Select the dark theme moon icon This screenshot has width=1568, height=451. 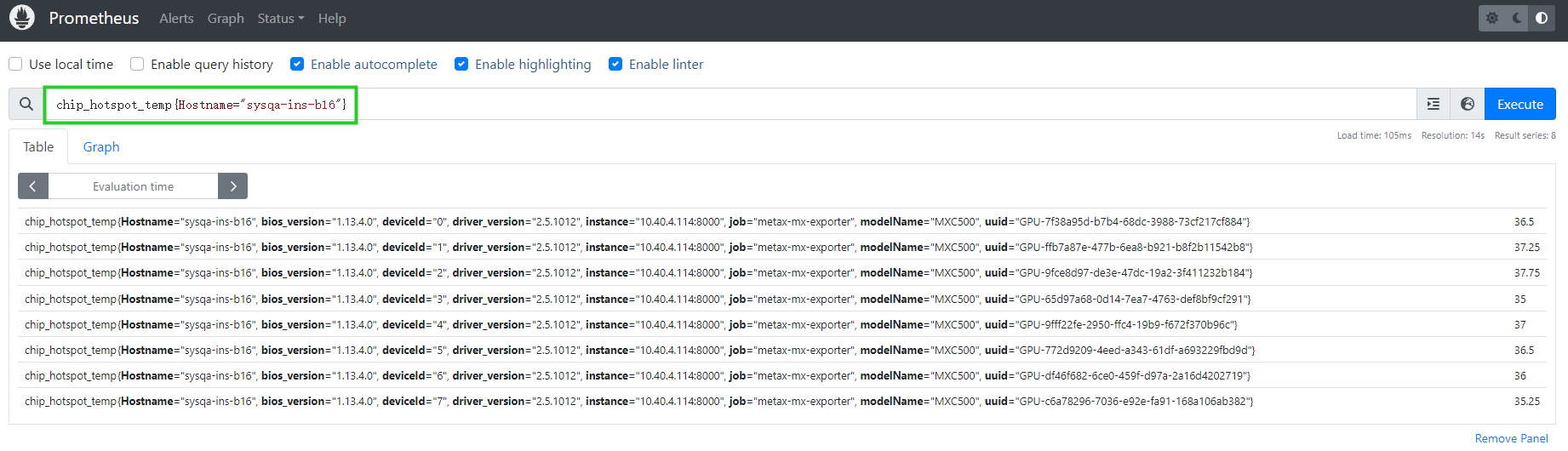pos(1517,18)
